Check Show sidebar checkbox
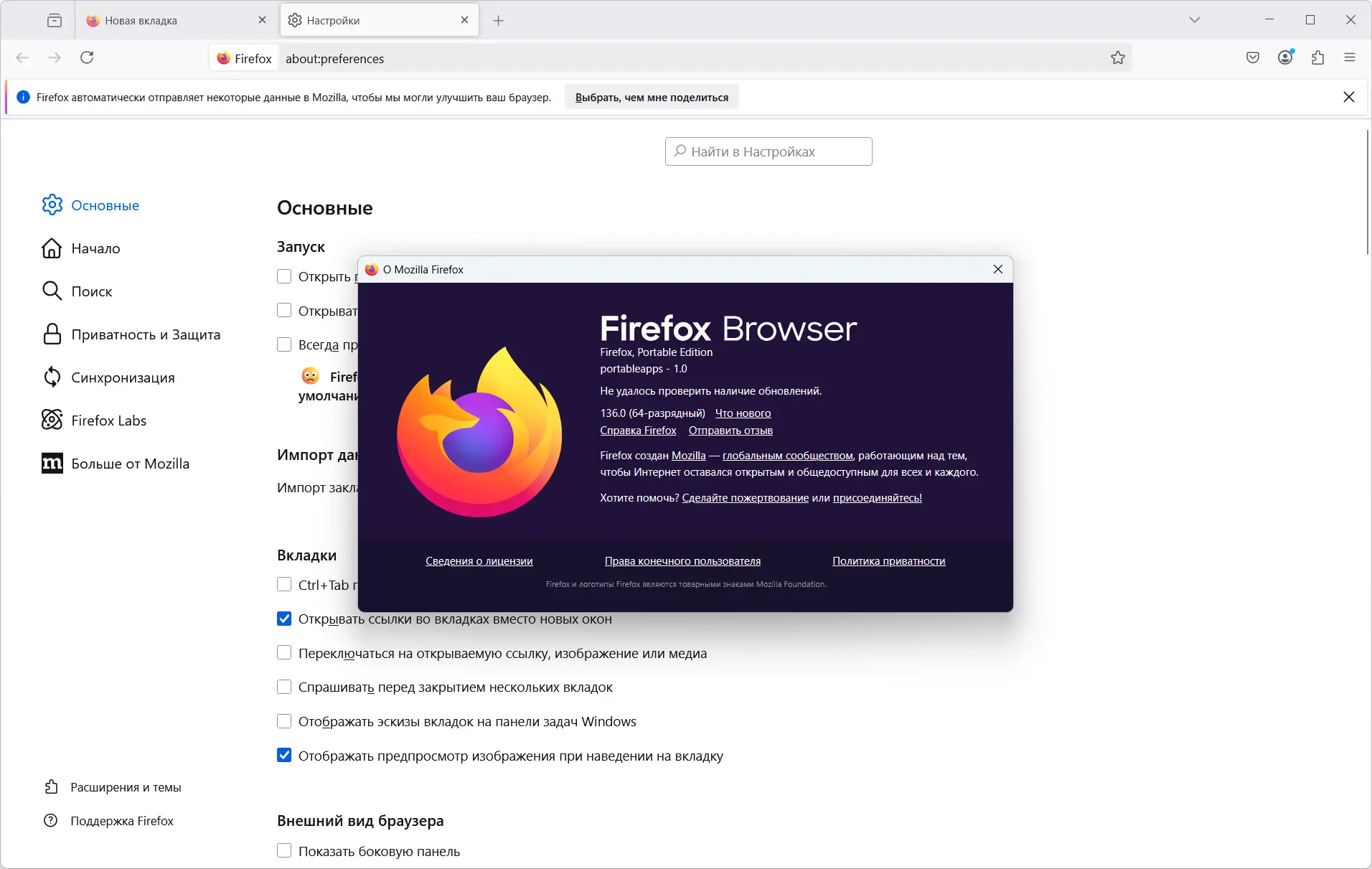This screenshot has width=1372, height=869. [x=284, y=851]
